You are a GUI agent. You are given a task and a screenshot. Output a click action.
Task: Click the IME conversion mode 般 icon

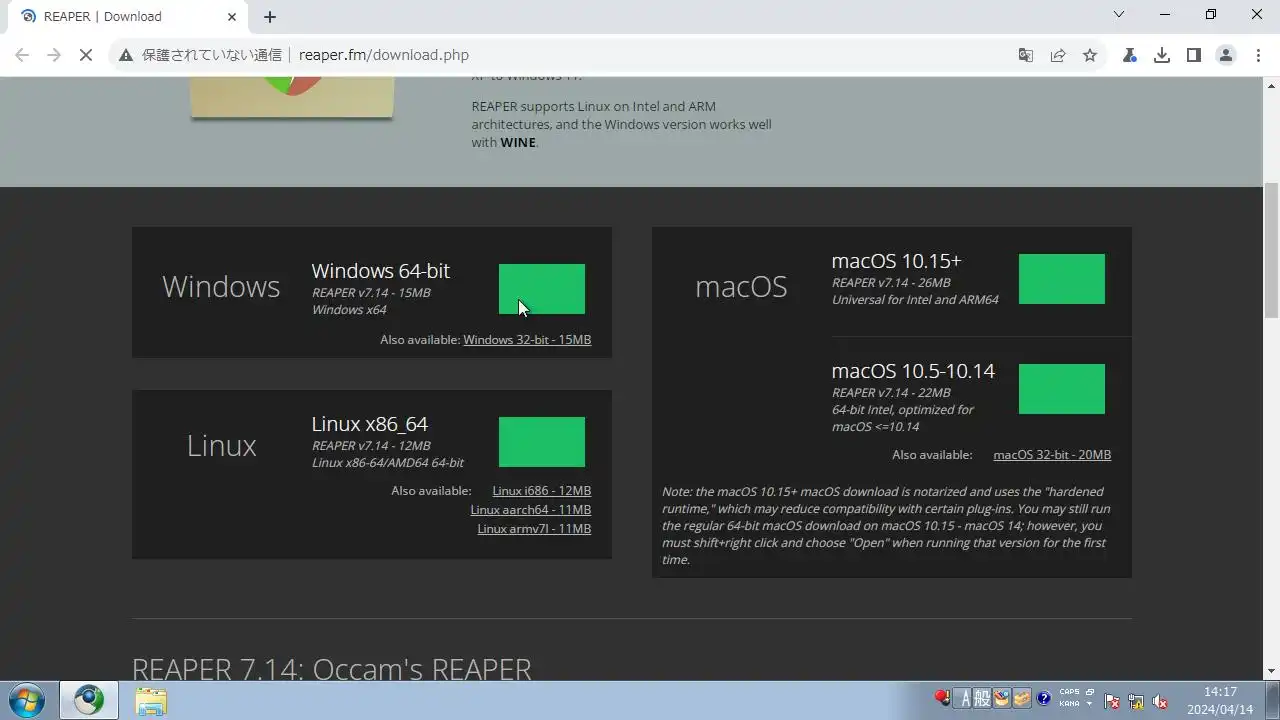coord(983,699)
